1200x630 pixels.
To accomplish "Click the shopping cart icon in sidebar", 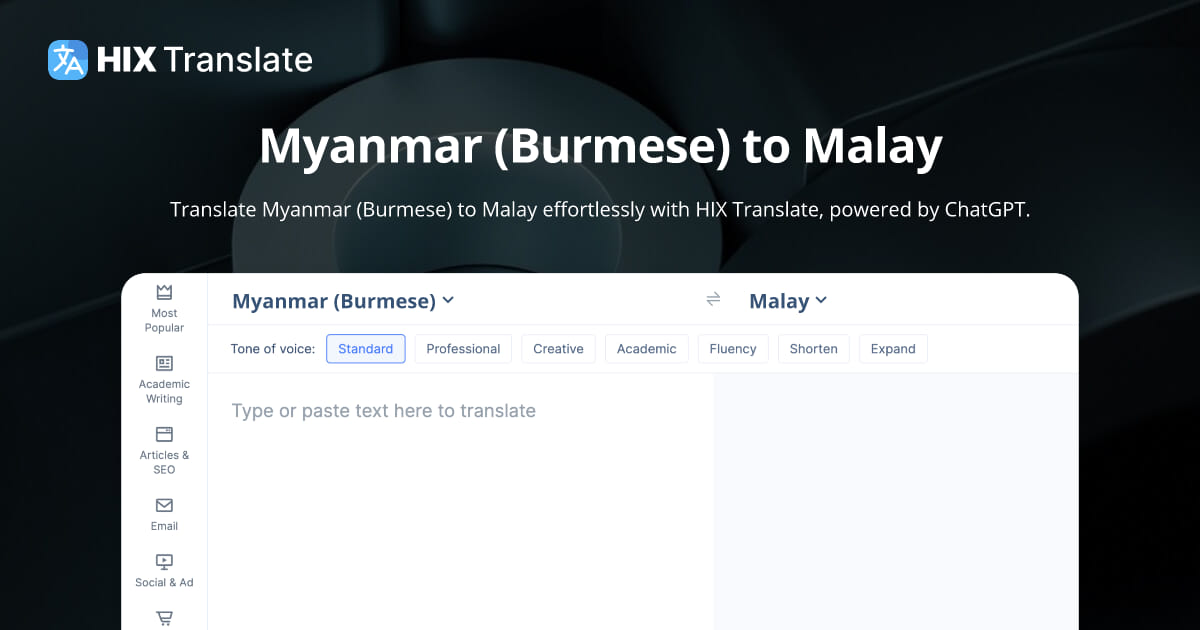I will click(x=163, y=618).
